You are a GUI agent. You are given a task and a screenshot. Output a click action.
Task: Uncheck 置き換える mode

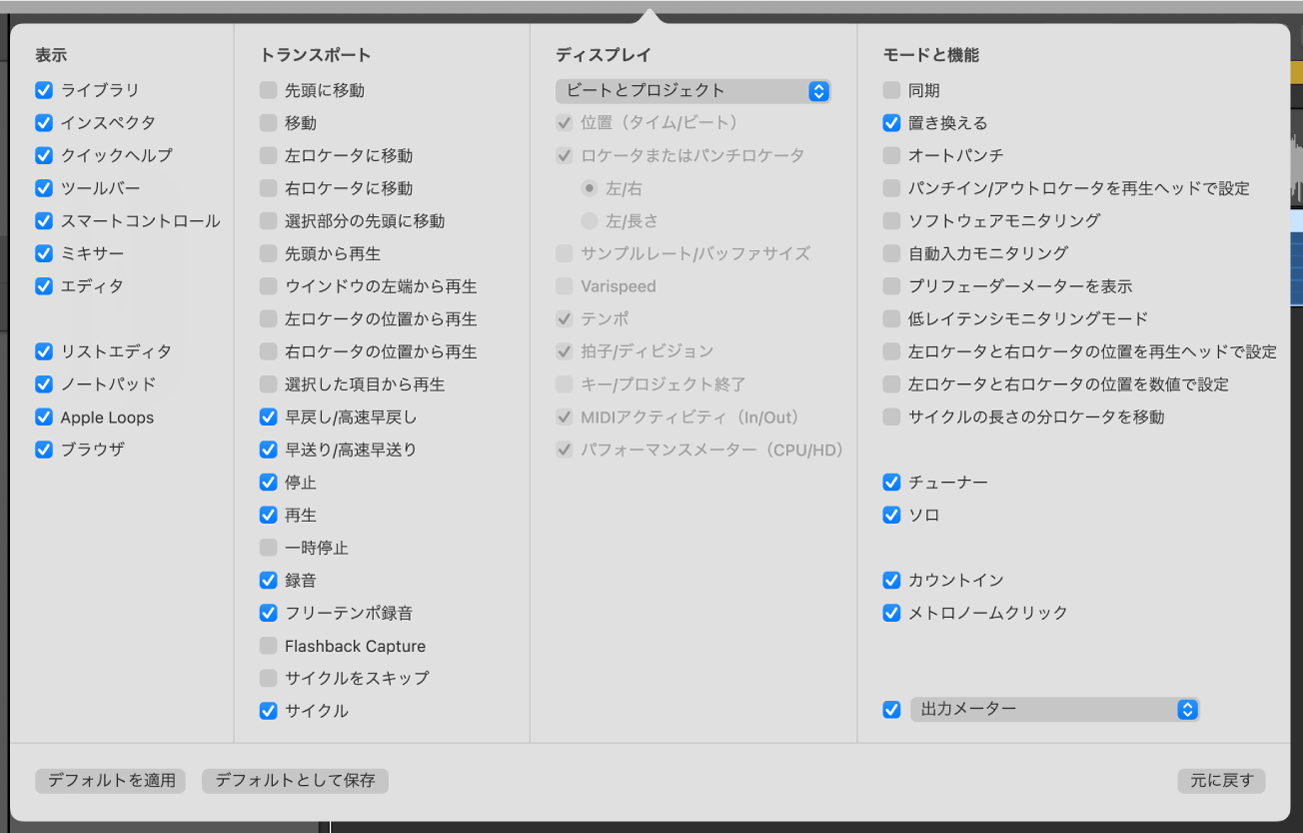[x=892, y=123]
